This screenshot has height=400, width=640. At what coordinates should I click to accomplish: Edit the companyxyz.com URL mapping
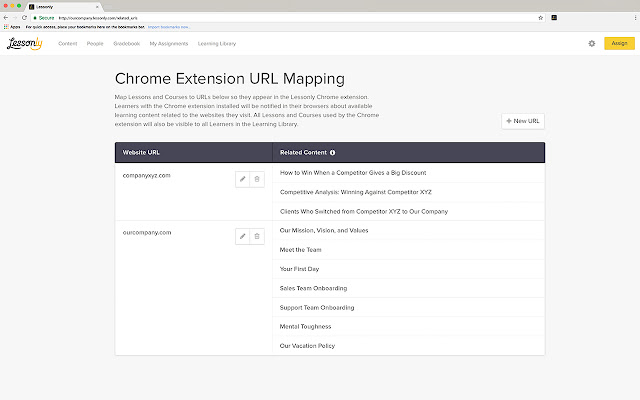[243, 179]
